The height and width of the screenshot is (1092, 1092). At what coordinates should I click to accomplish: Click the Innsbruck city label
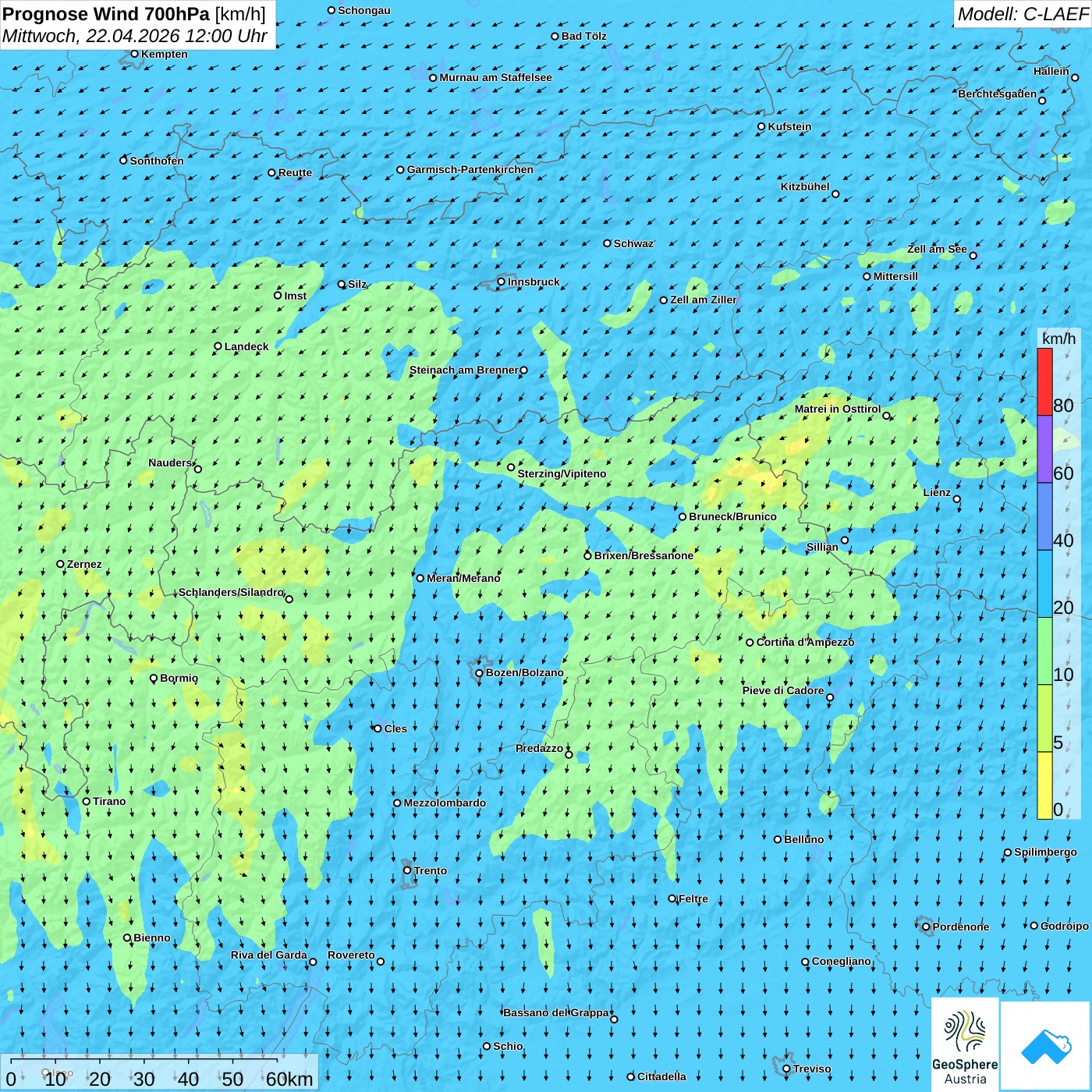click(534, 282)
